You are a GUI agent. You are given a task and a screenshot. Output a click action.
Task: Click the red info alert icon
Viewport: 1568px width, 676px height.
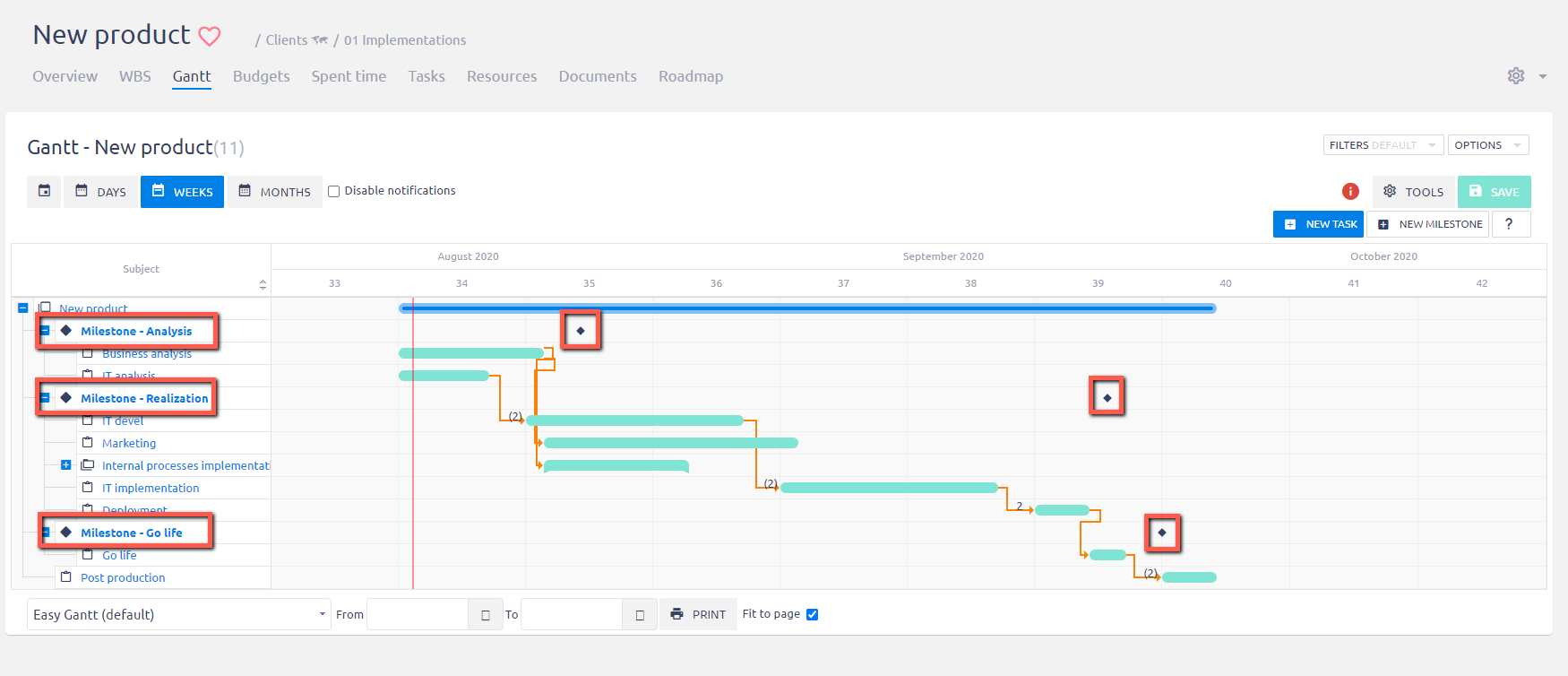[x=1350, y=192]
